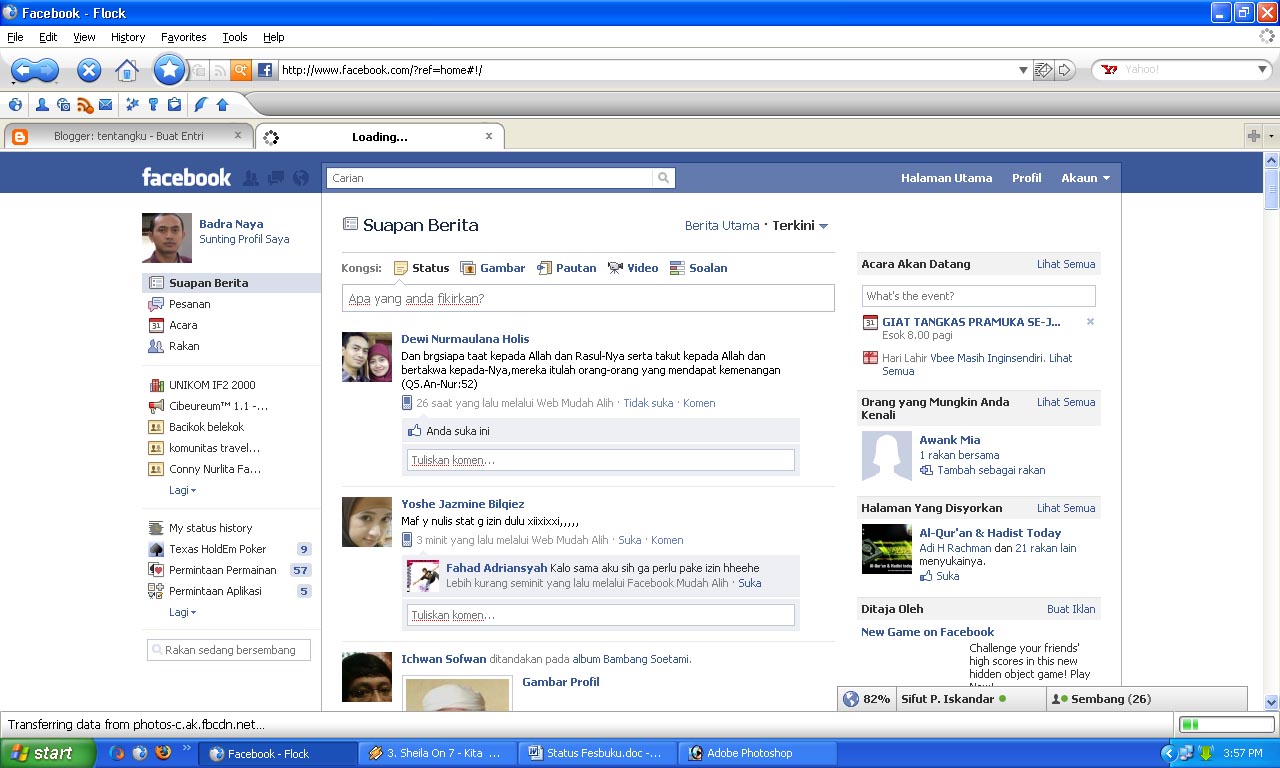The image size is (1280, 768).
Task: Click the search magnifier in Carian box
Action: [x=663, y=178]
